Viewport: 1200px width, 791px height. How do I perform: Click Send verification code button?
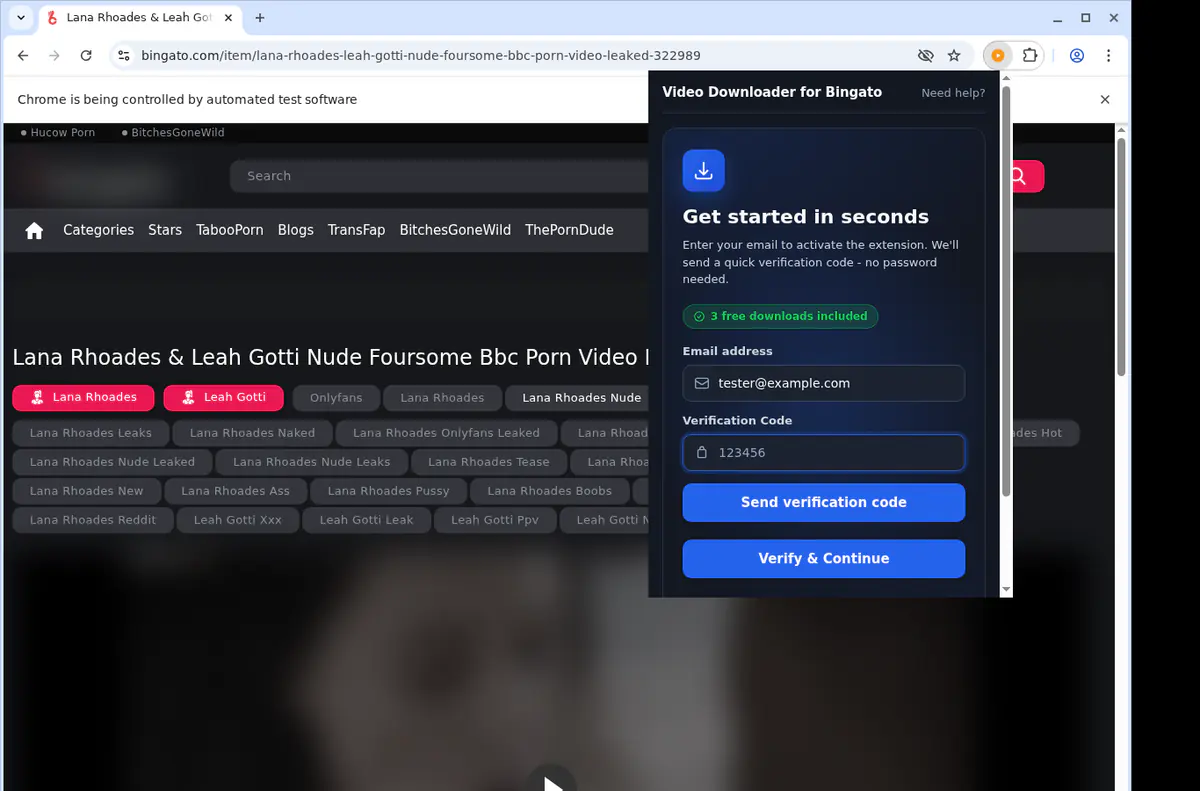pos(824,502)
